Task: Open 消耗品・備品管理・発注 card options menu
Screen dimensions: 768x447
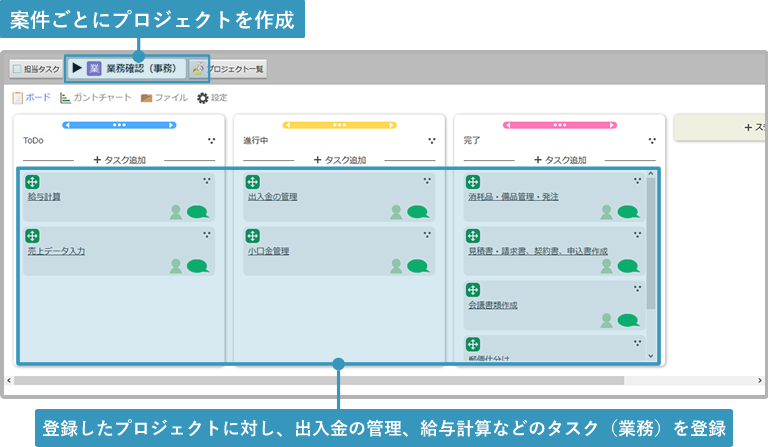Action: pos(637,181)
